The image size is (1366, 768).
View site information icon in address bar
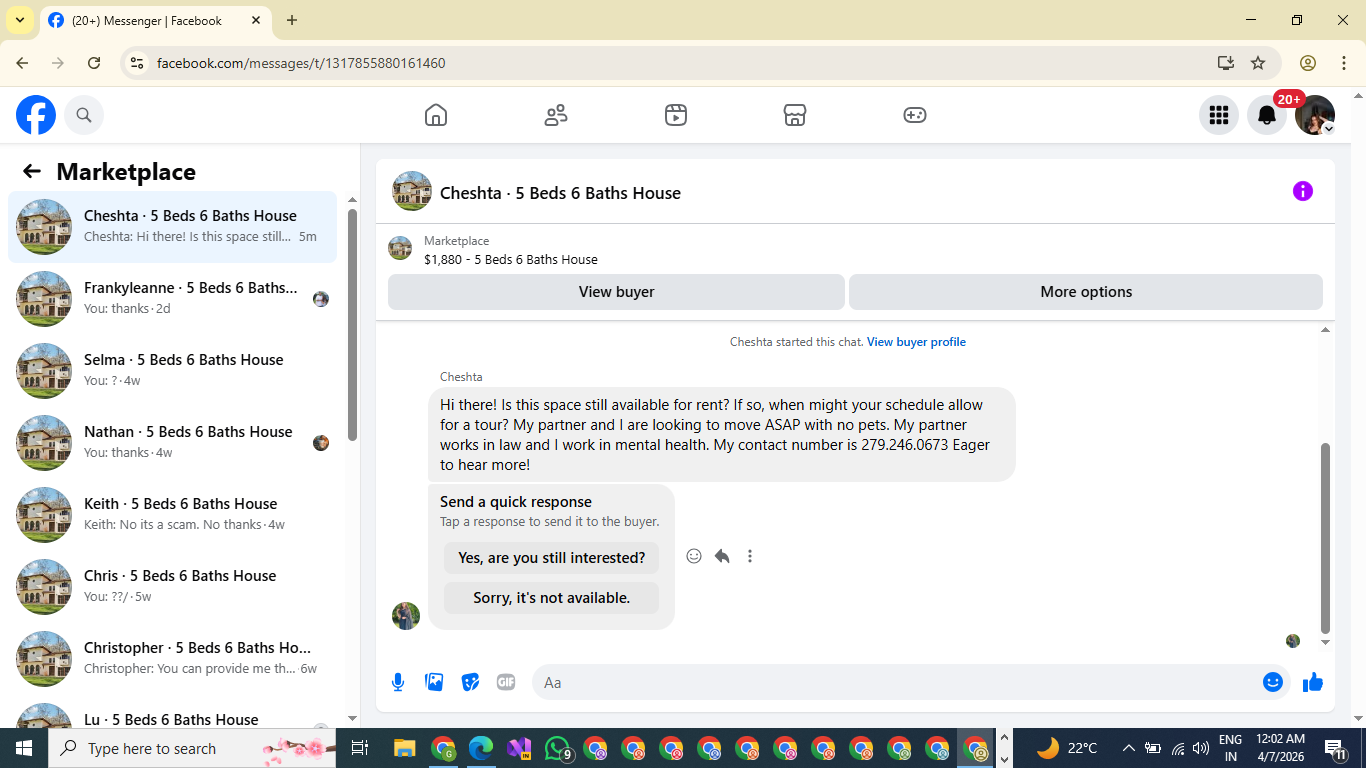pos(137,63)
